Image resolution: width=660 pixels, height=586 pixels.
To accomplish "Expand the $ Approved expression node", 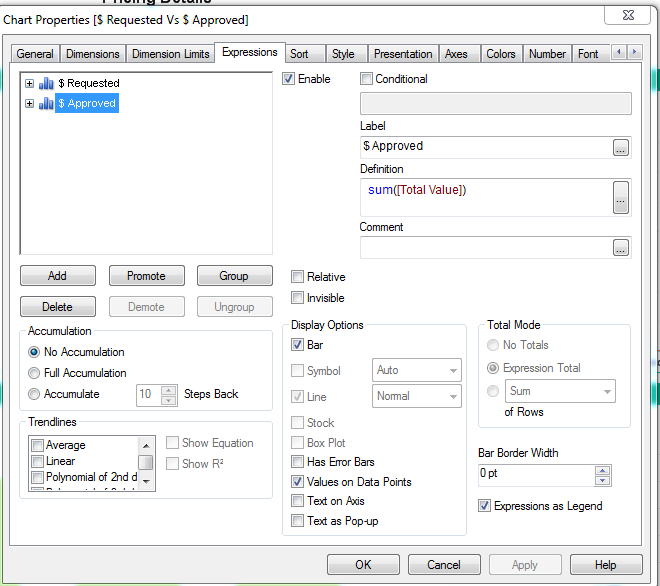I will click(29, 104).
